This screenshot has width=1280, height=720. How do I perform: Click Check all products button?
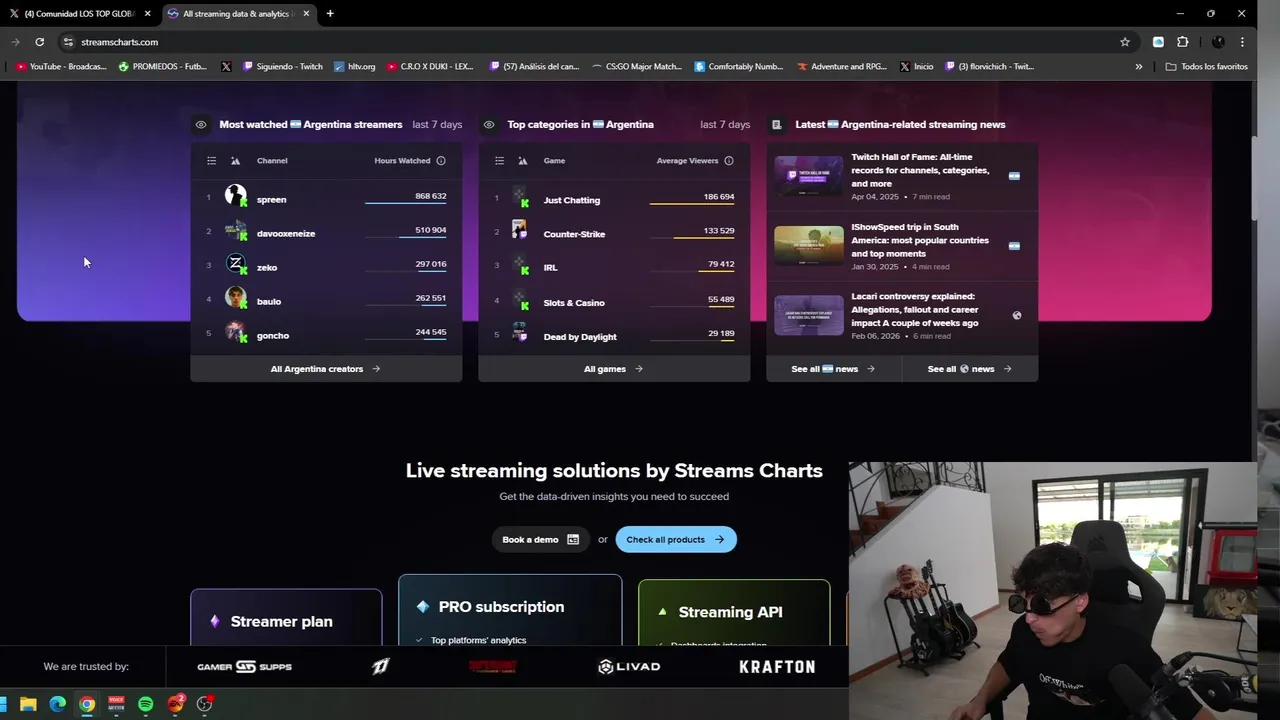click(676, 540)
